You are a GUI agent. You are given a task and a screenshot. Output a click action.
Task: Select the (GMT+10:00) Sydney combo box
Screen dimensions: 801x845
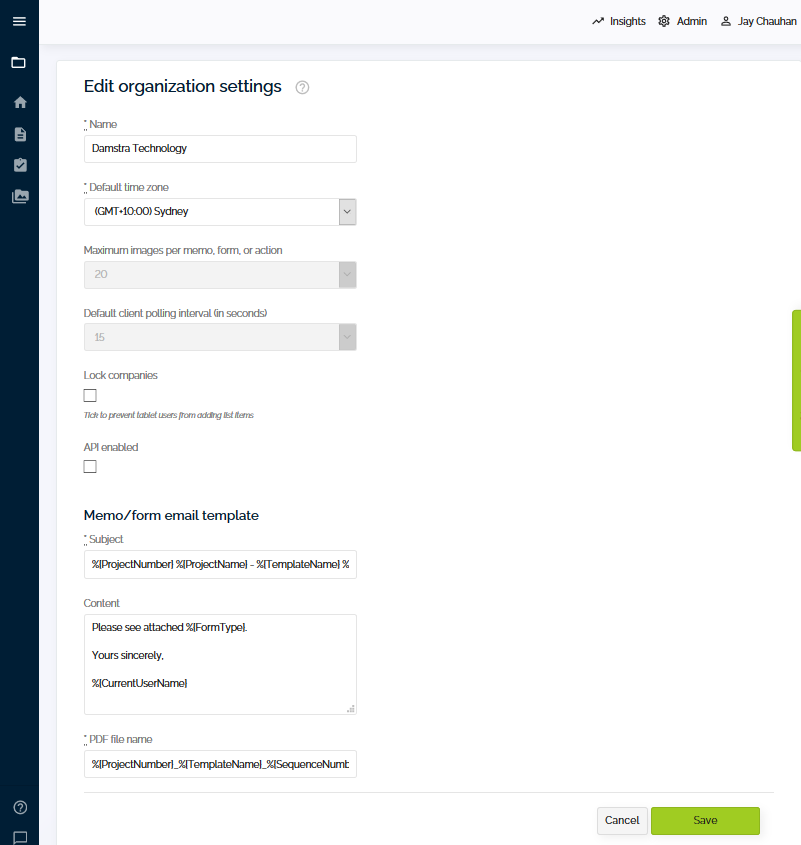pos(220,212)
